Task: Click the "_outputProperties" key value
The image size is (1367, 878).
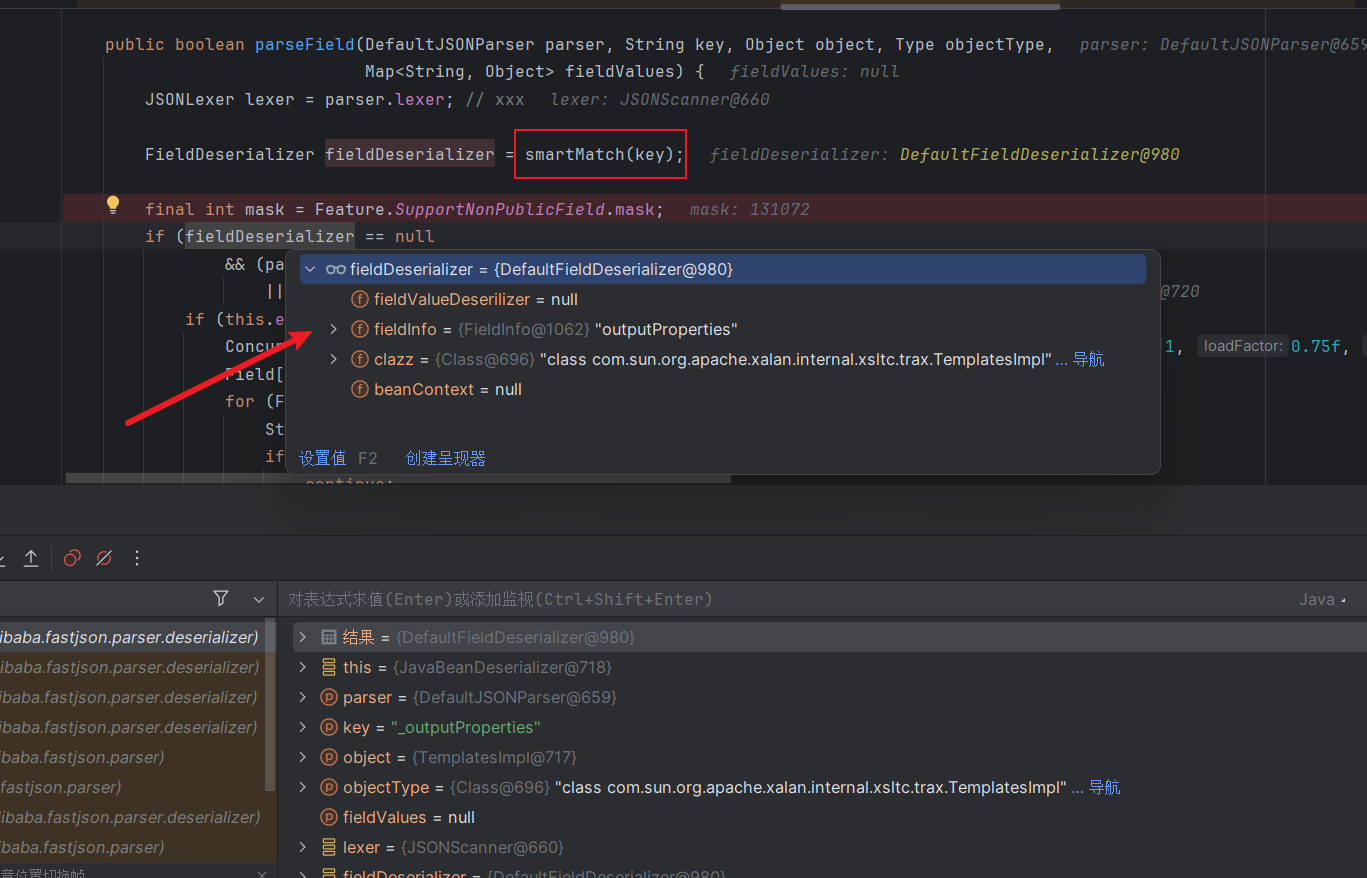Action: [x=466, y=727]
